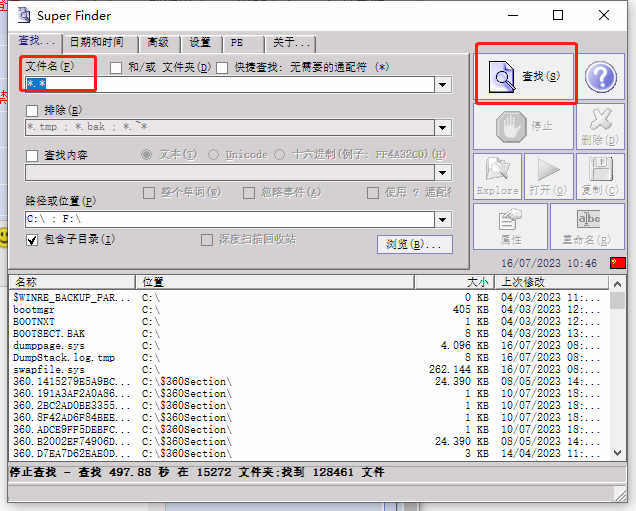Expand the 排除 exclude patterns dropdown arrow
The height and width of the screenshot is (511, 636).
443,128
